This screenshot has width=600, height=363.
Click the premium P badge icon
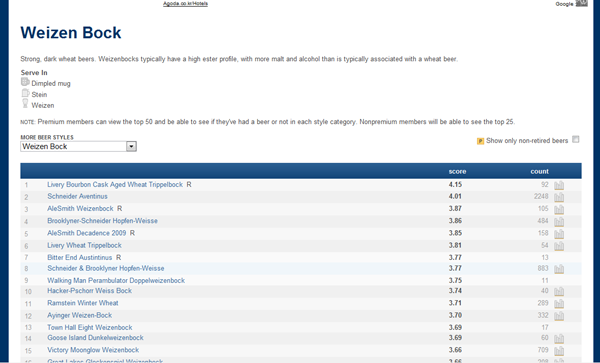coord(480,141)
